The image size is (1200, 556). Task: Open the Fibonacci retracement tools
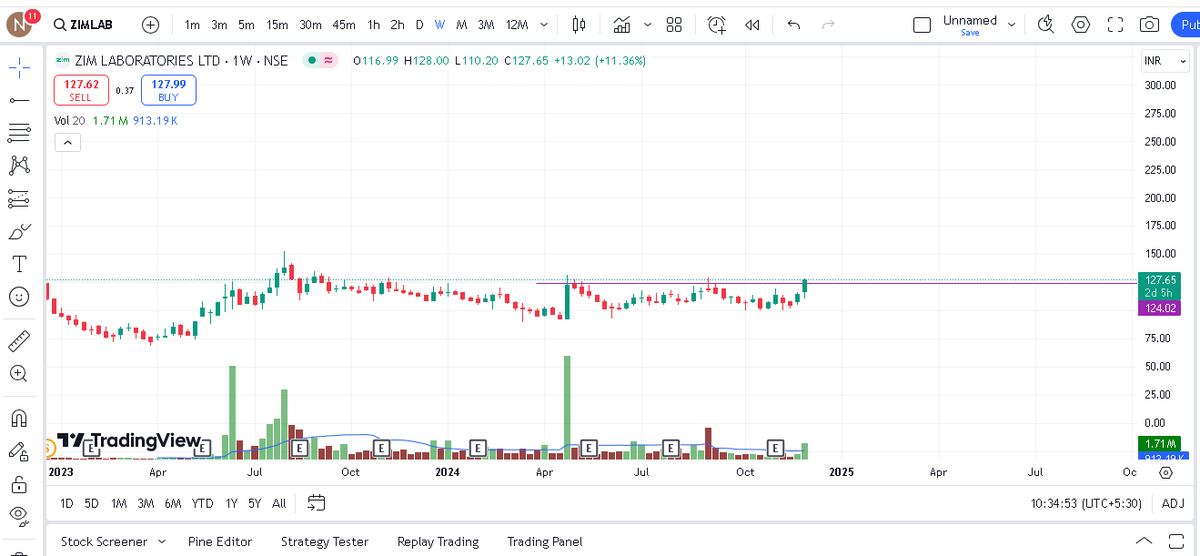pos(19,132)
